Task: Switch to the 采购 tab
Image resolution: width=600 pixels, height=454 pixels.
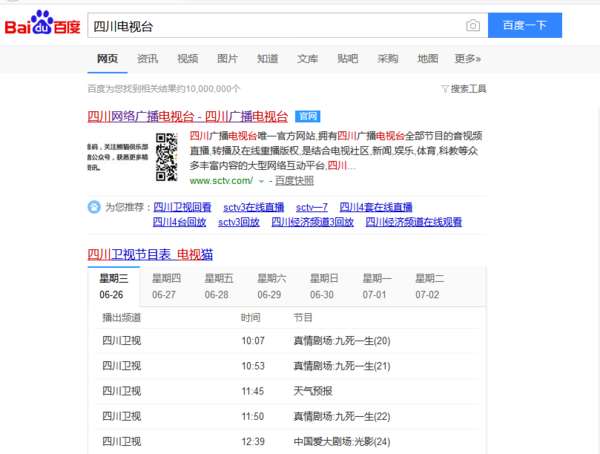Action: pyautogui.click(x=388, y=59)
